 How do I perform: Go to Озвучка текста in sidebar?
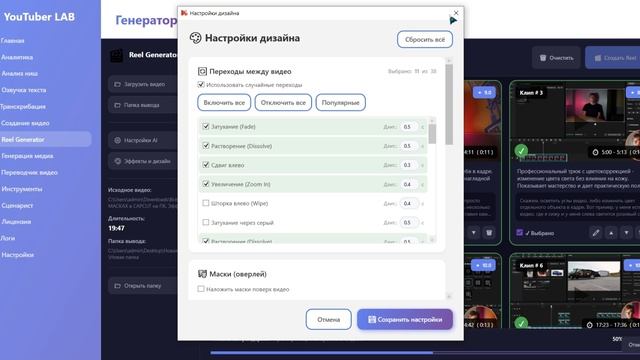(x=23, y=90)
